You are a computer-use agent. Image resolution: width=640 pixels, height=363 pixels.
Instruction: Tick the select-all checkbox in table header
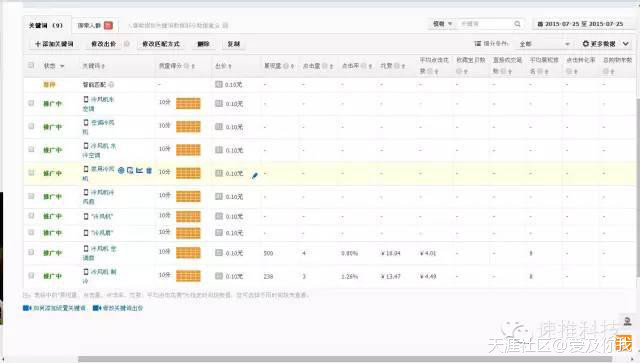(31, 65)
